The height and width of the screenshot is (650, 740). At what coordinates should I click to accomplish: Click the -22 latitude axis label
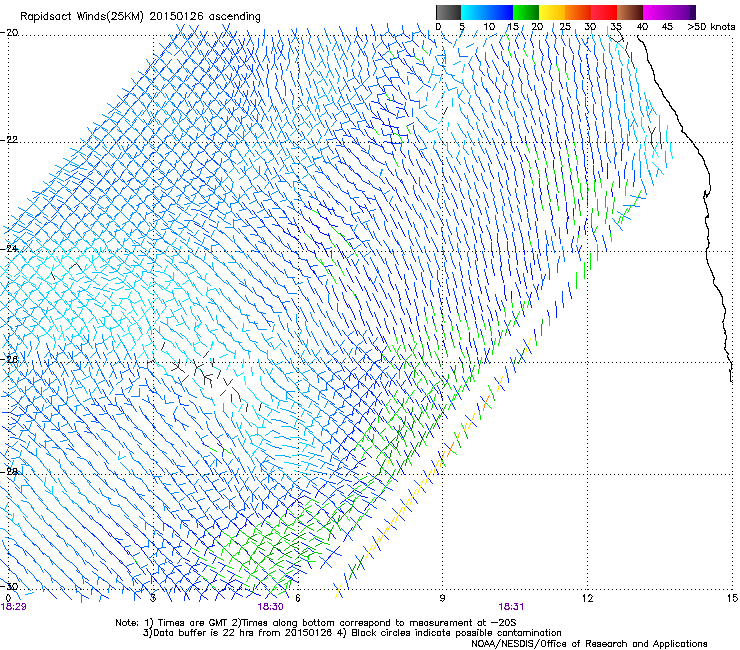click(9, 140)
